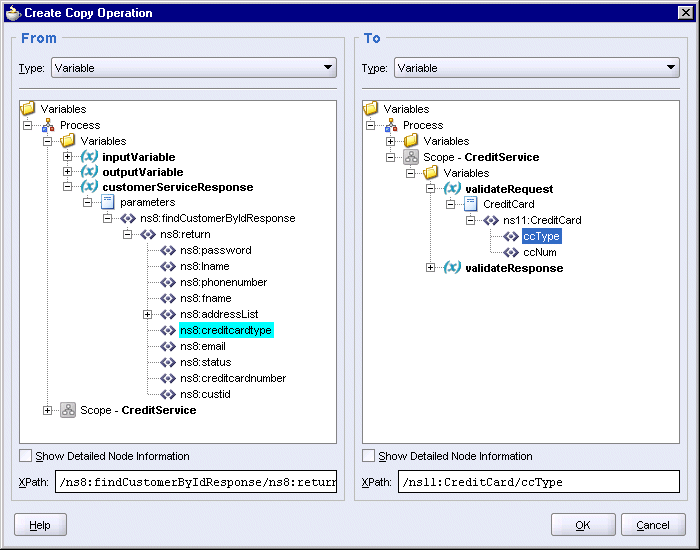Click the element icon beside ns8:password

pos(168,250)
